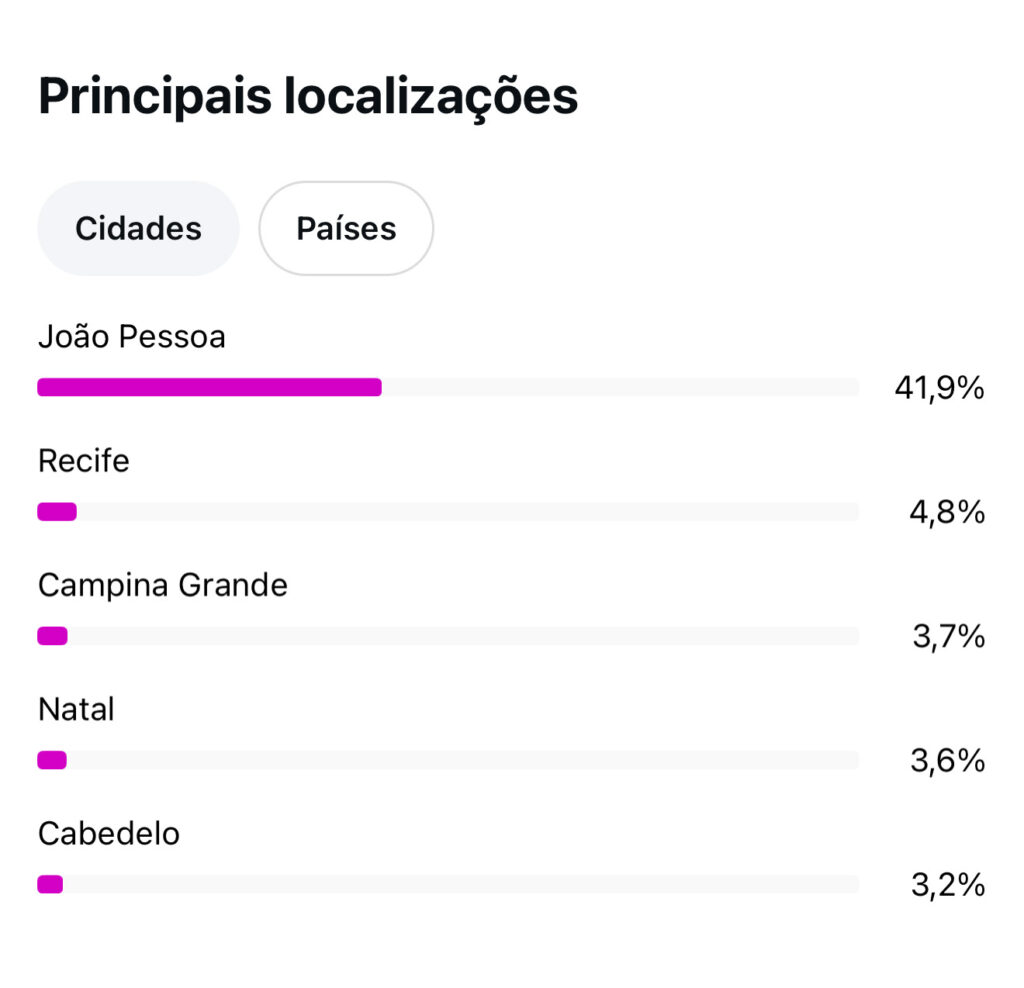This screenshot has height=988, width=1024.
Task: Select the Cidades tab
Action: coord(138,228)
